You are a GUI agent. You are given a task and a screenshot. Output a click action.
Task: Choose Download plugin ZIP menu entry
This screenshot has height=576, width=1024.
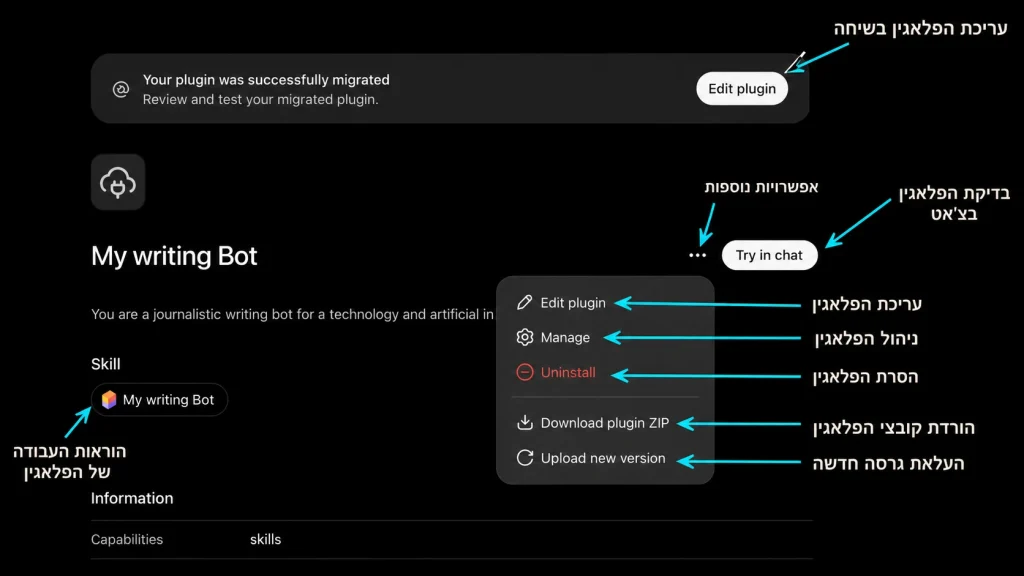pyautogui.click(x=605, y=423)
